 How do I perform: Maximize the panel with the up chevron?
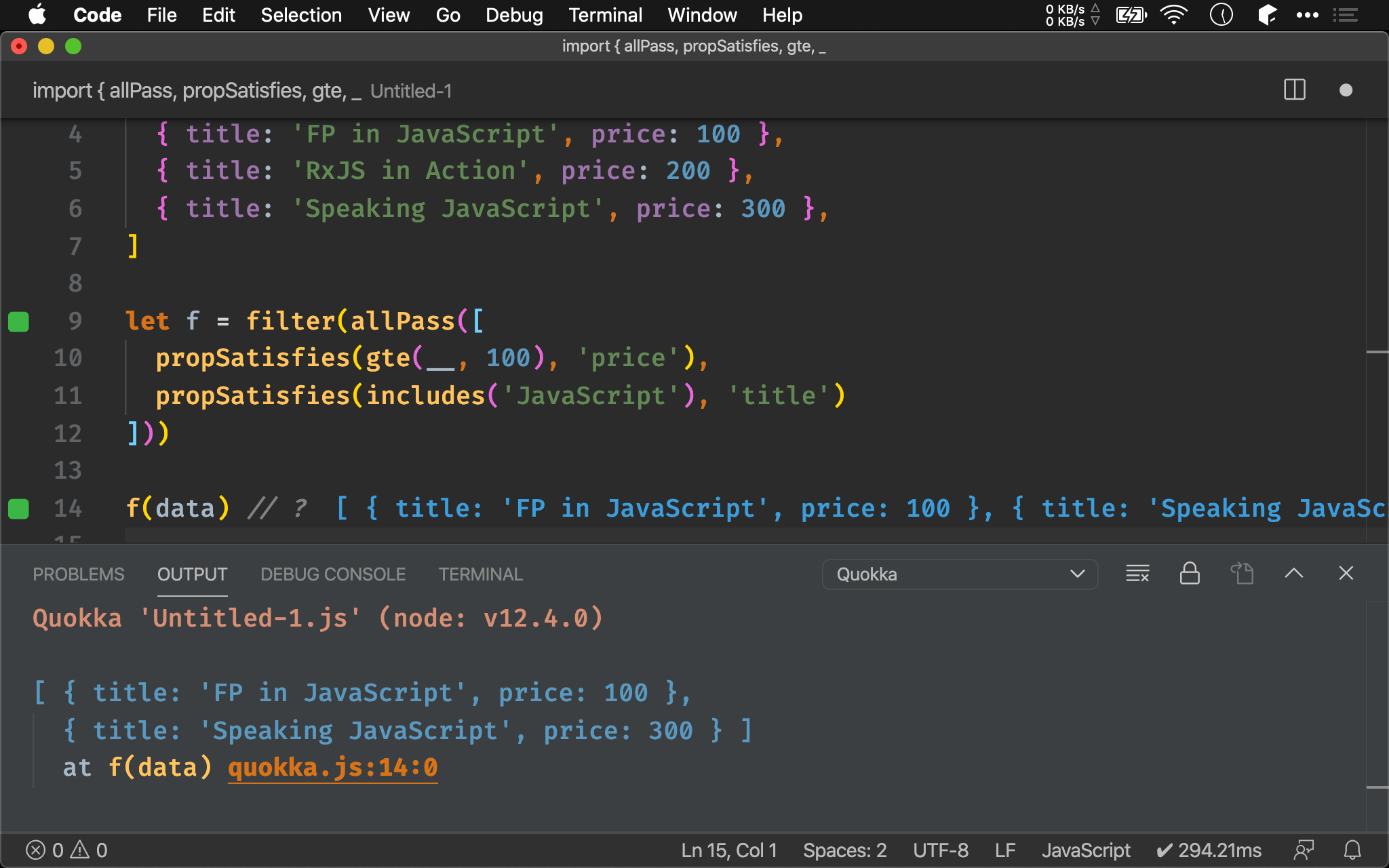(x=1294, y=574)
